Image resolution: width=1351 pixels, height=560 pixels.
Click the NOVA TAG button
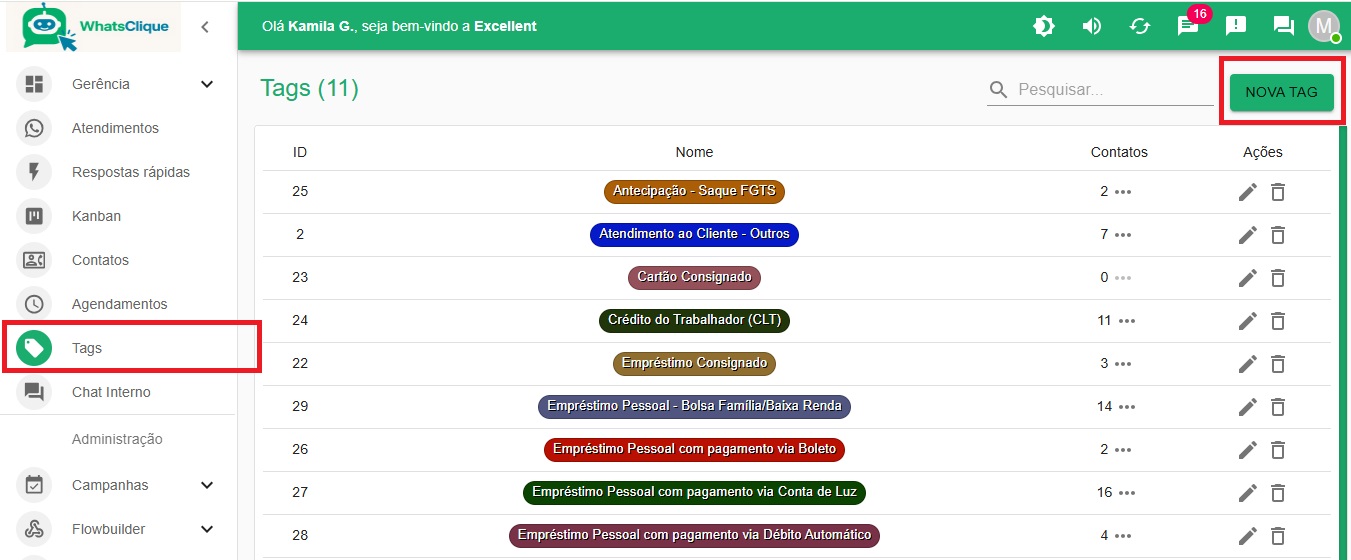pyautogui.click(x=1281, y=91)
